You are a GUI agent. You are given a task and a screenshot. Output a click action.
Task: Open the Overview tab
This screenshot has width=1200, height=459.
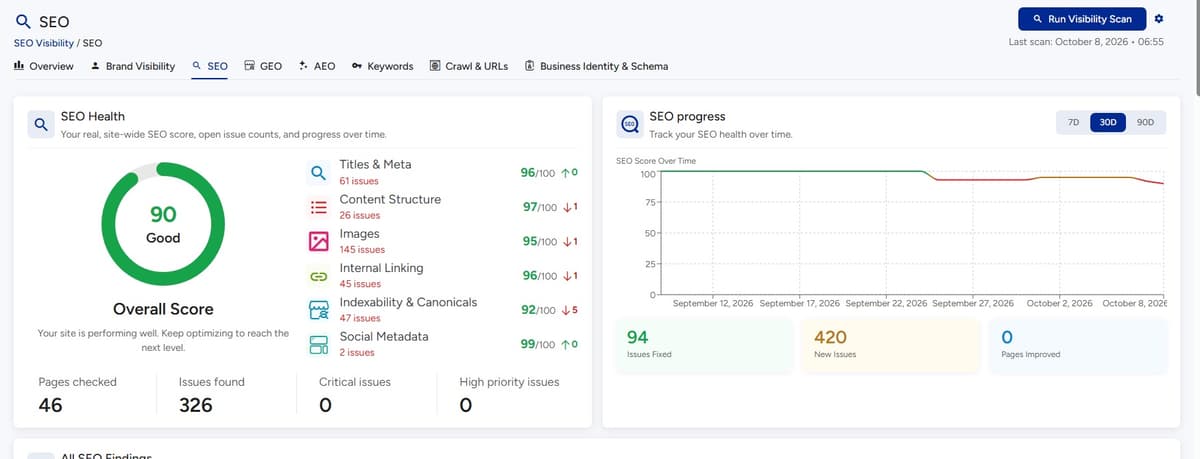(44, 66)
